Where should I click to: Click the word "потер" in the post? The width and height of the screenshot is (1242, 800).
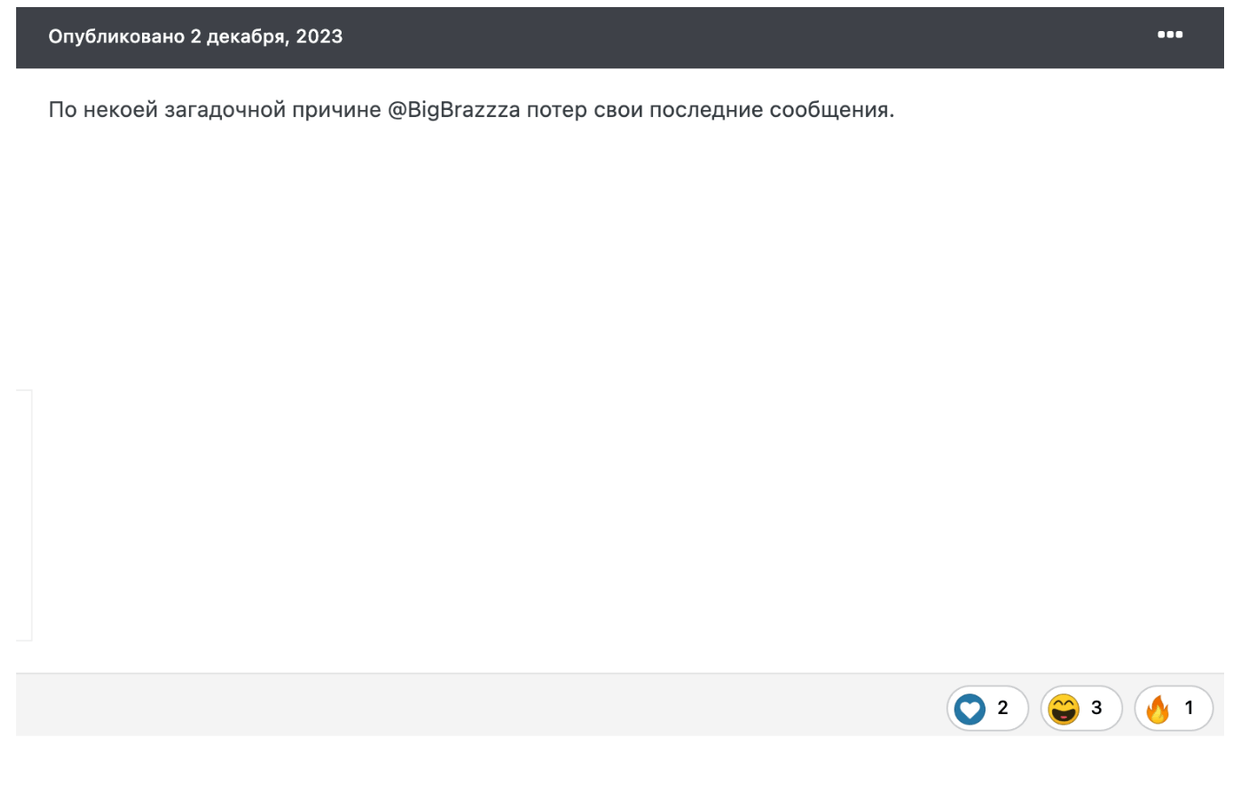pyautogui.click(x=556, y=110)
